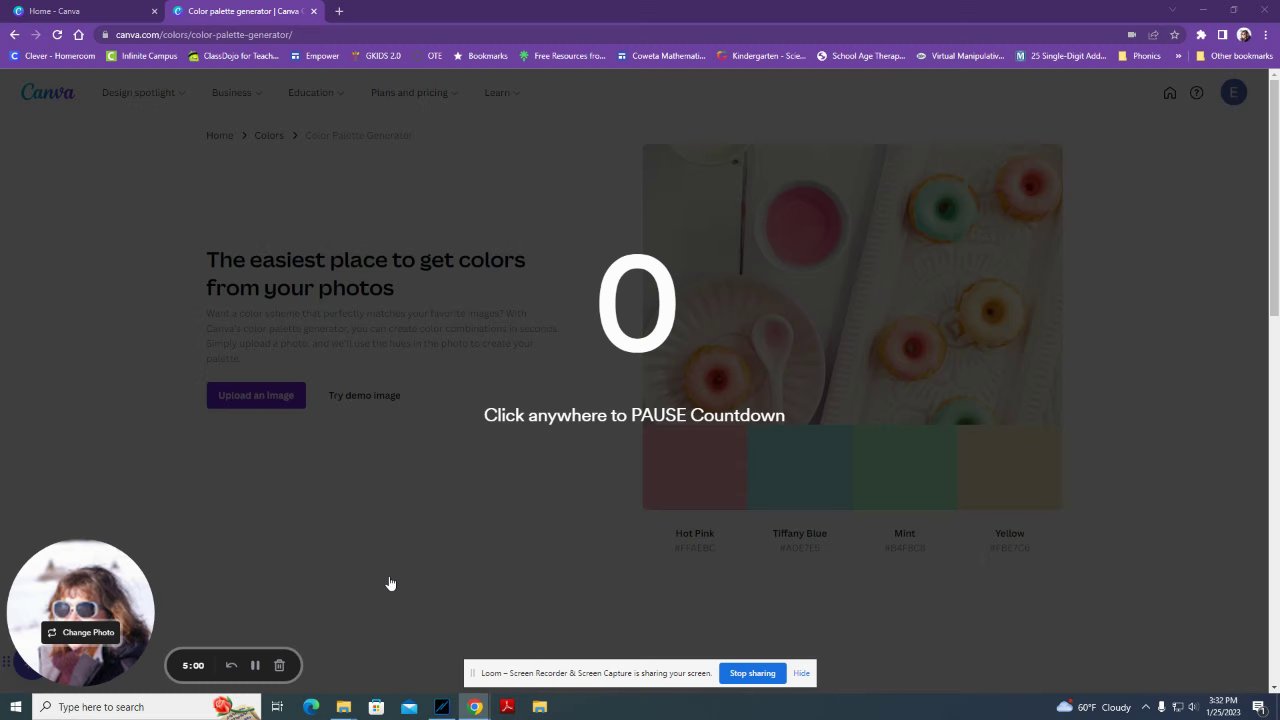1280x720 pixels.
Task: Open the account avatar E
Action: (x=1233, y=93)
